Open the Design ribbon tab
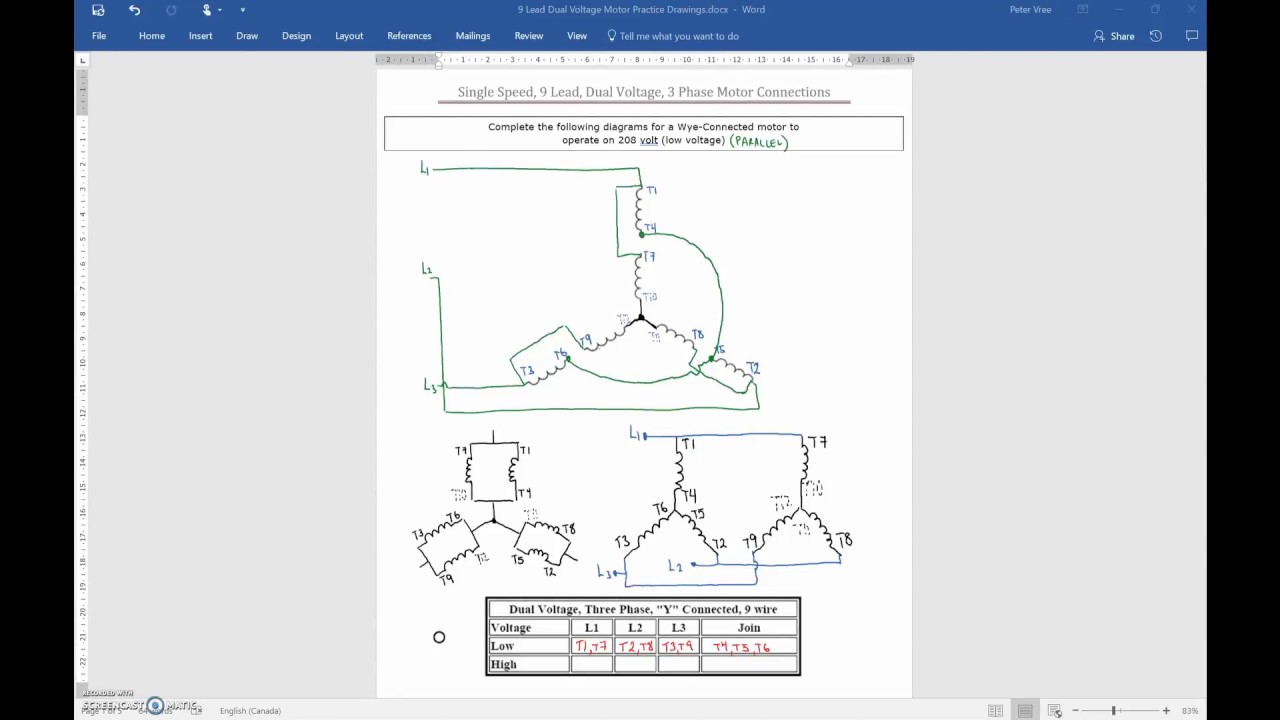This screenshot has height=720, width=1280. coord(296,36)
